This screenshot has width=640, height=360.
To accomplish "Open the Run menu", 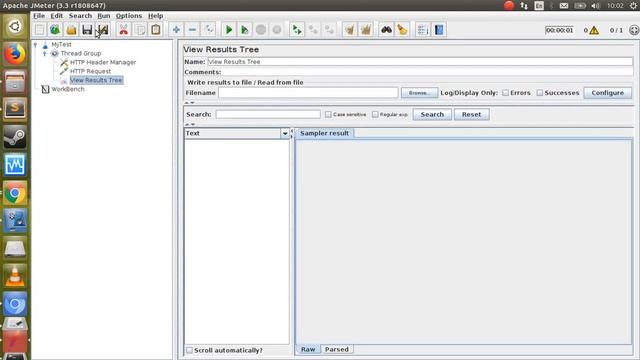I will point(104,16).
